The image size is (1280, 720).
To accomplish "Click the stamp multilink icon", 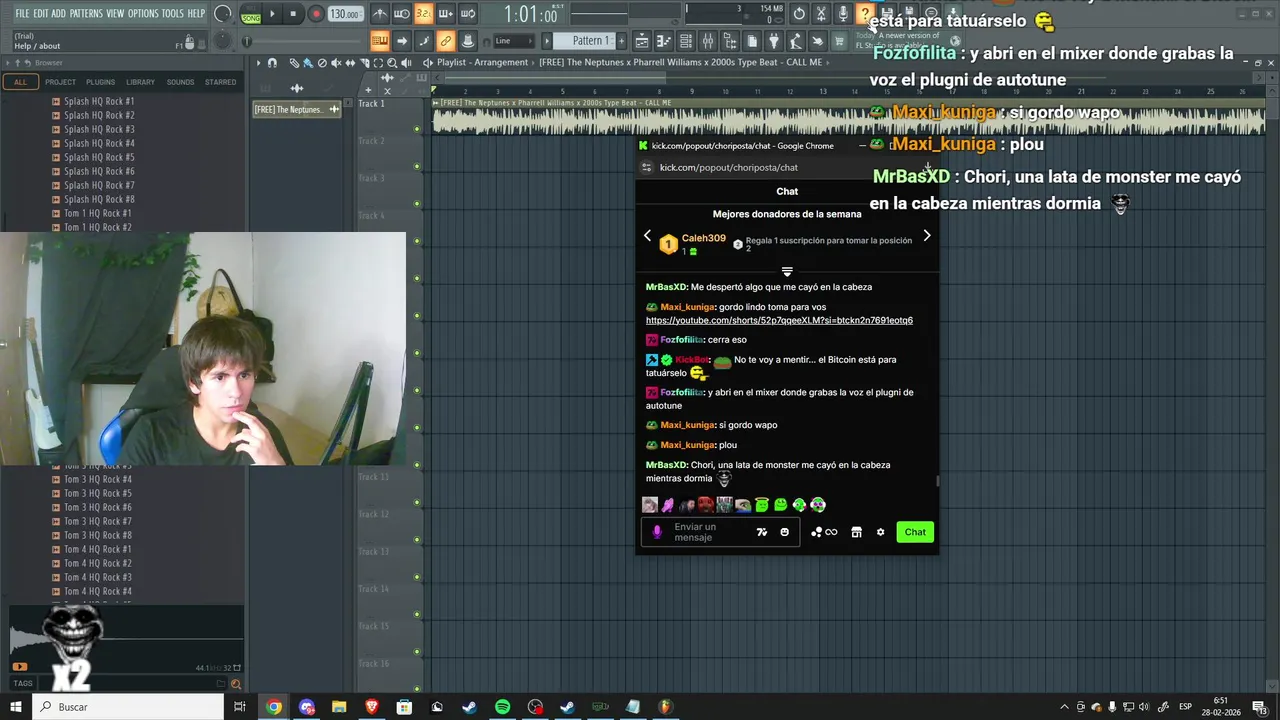I will 467,41.
